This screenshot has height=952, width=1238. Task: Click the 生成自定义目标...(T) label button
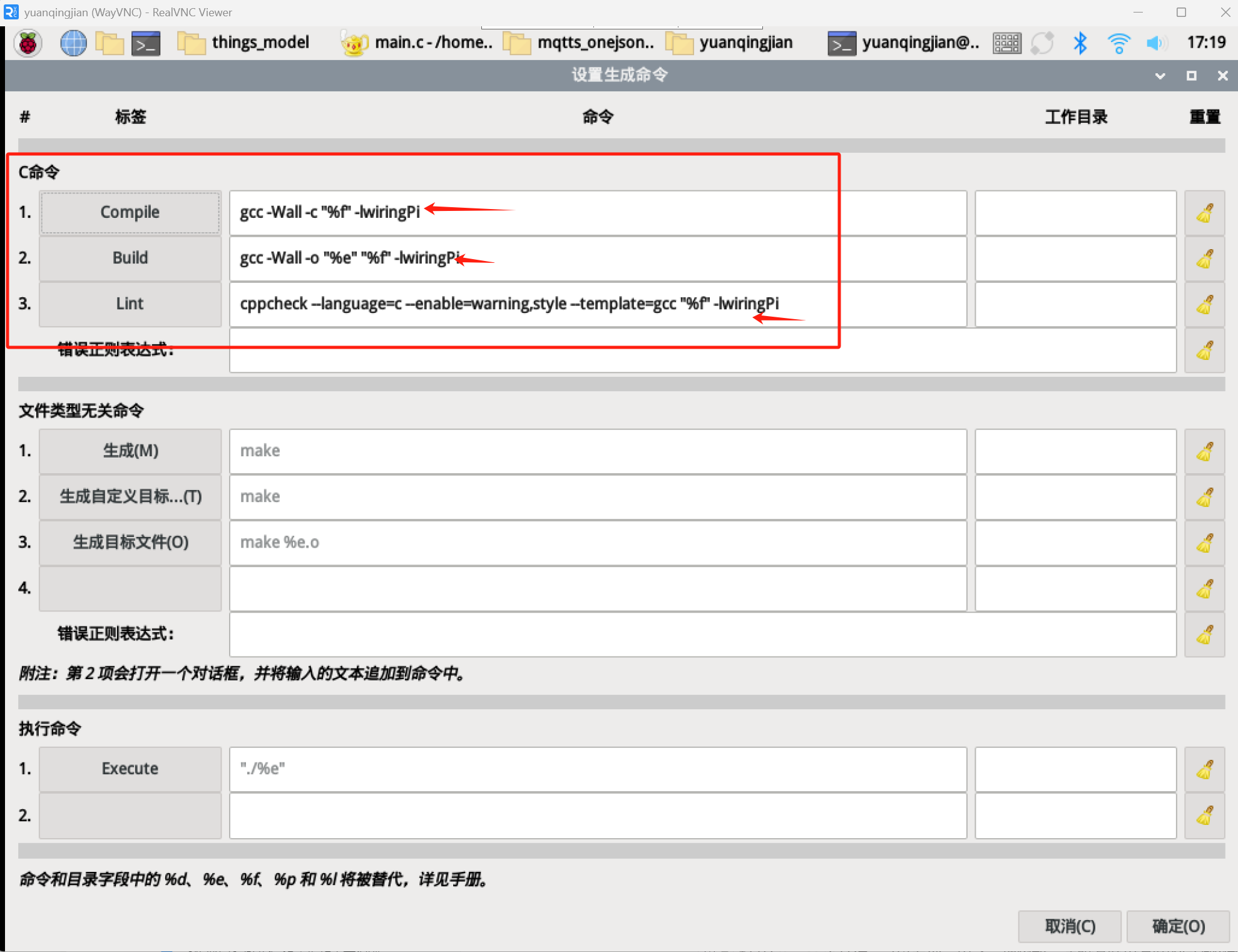[x=130, y=496]
